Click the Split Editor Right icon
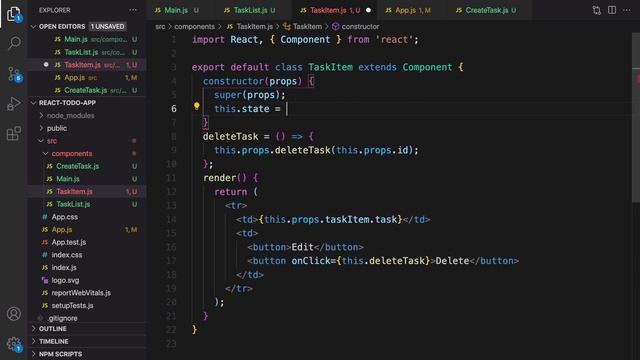 611,10
